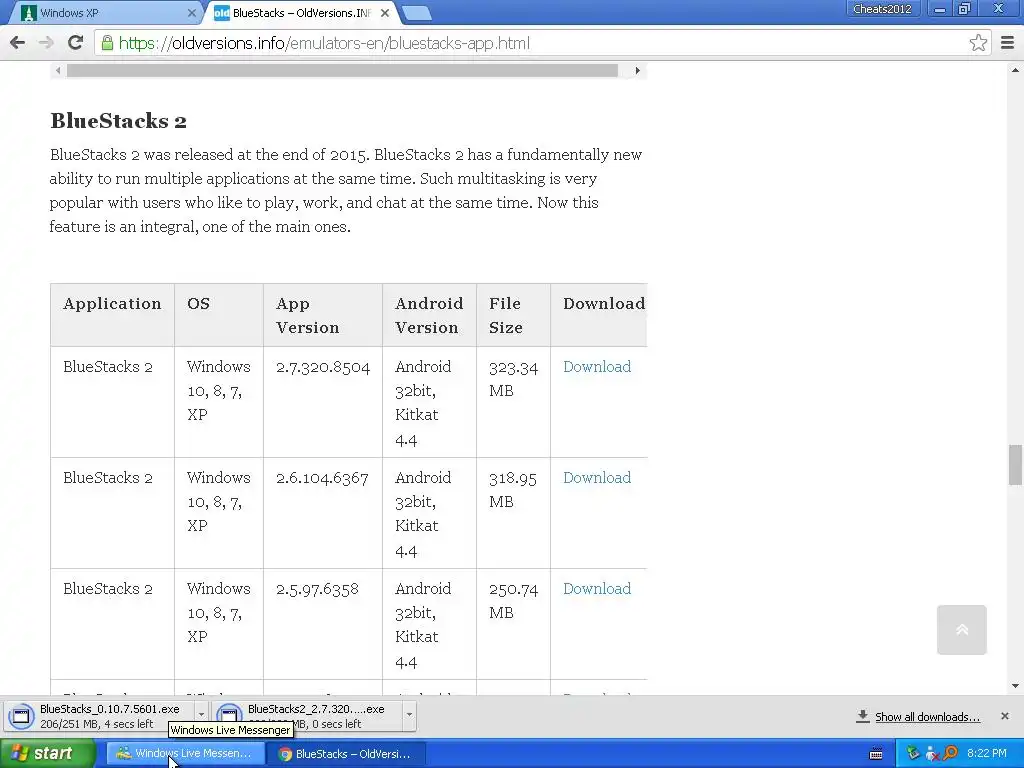Viewport: 1024px width, 768px height.
Task: Click the Cheats2012 profile button
Action: pyautogui.click(x=882, y=9)
